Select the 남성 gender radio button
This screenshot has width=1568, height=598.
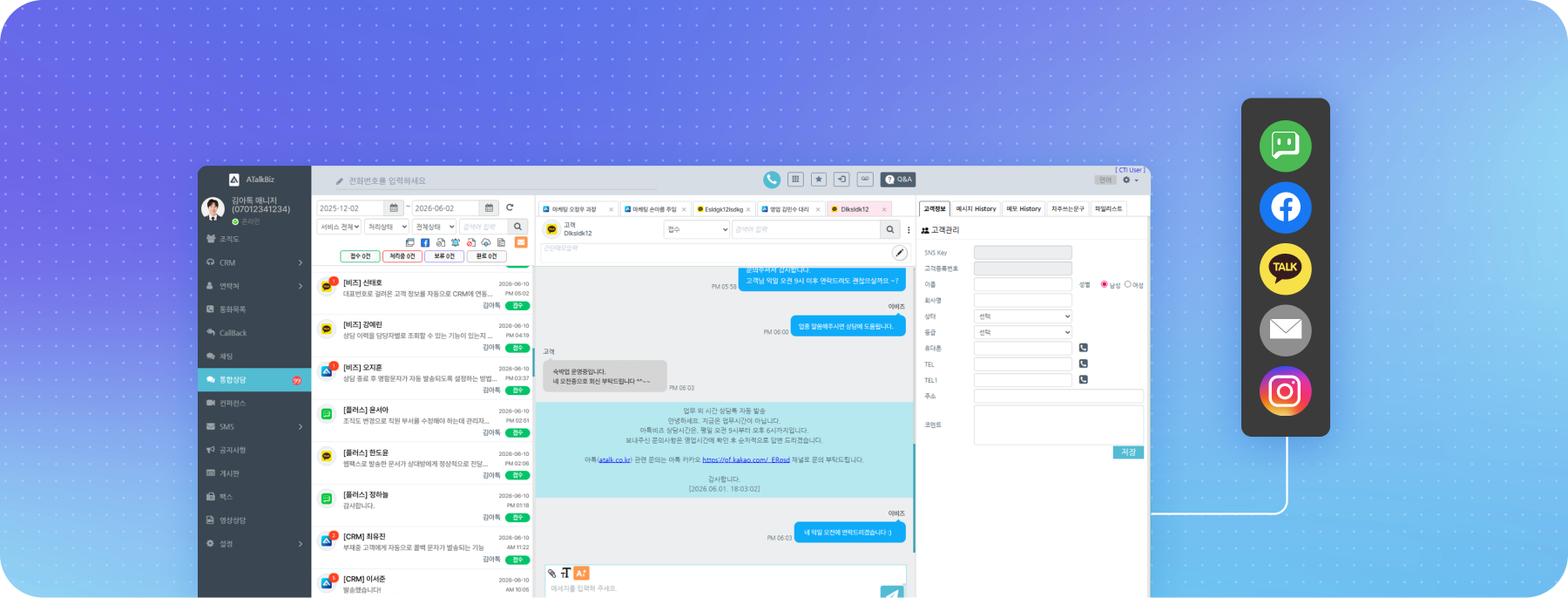coord(1105,284)
